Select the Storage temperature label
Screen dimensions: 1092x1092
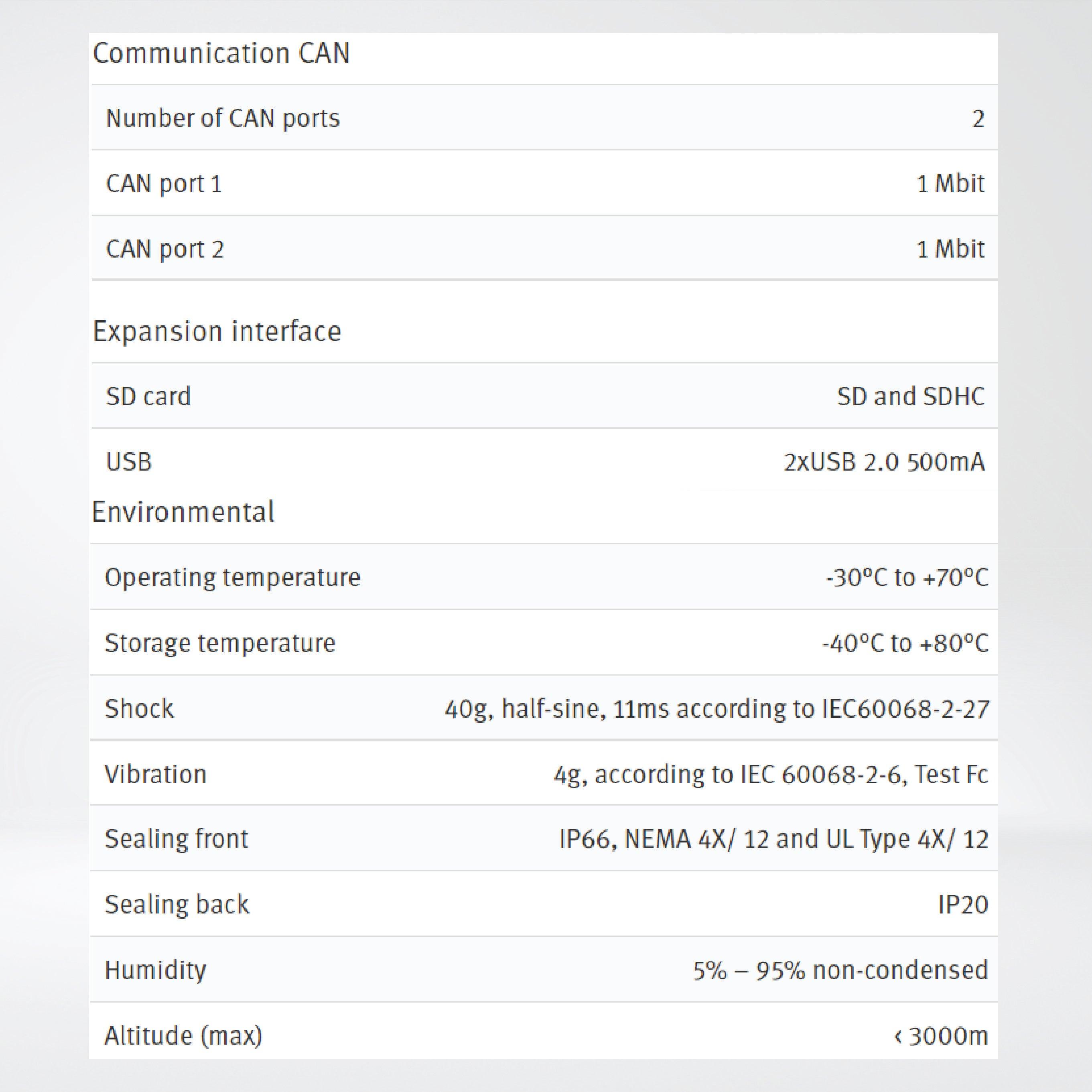220,643
